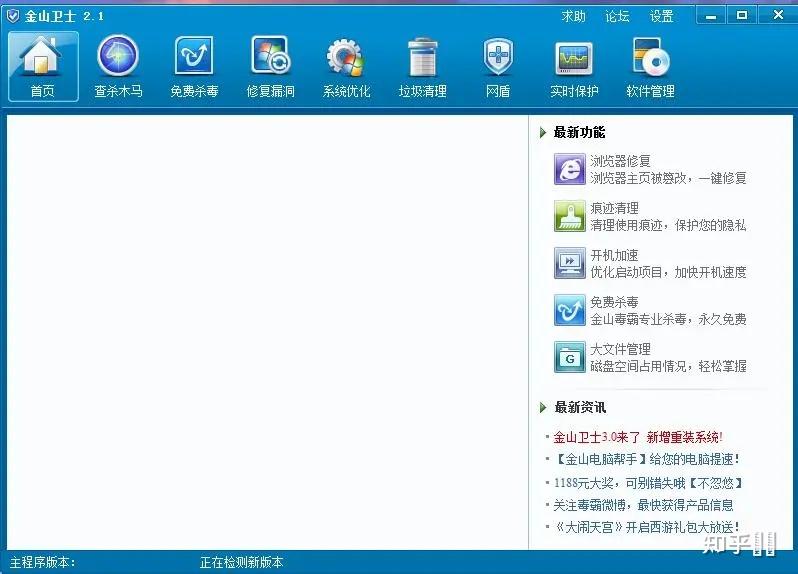Open the 求助 menu

point(574,16)
